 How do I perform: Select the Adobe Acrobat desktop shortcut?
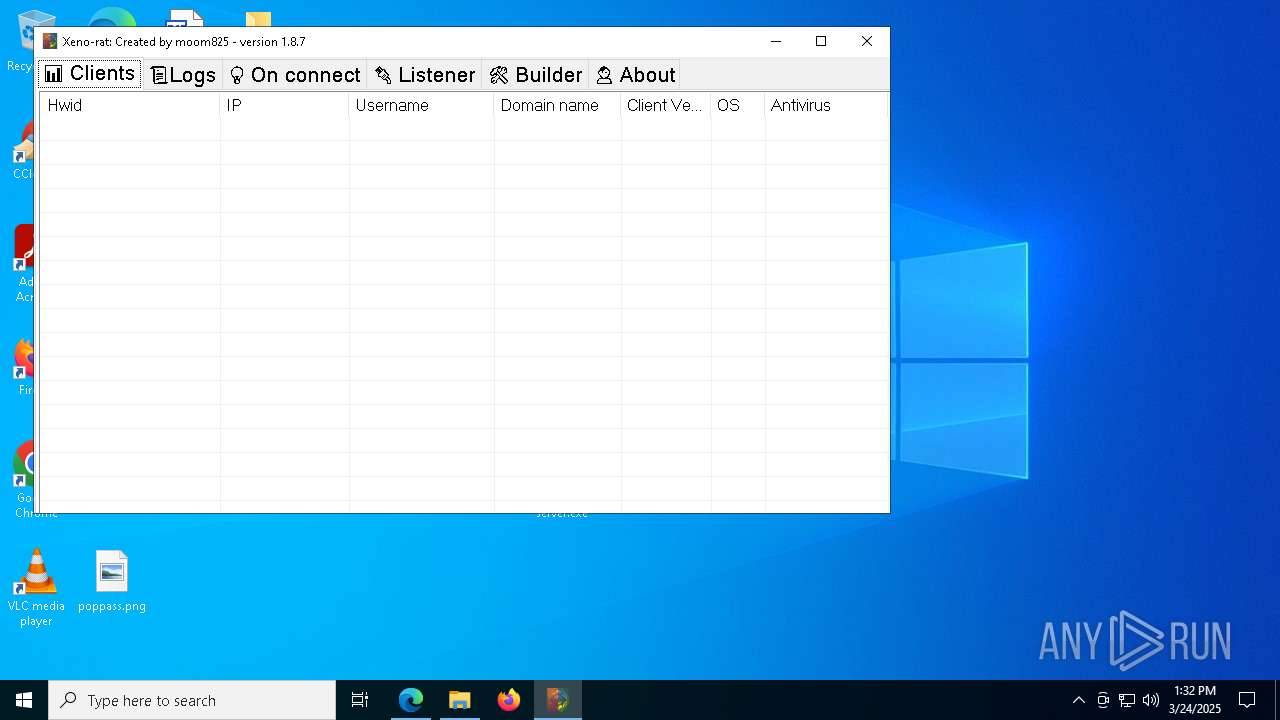click(x=24, y=264)
